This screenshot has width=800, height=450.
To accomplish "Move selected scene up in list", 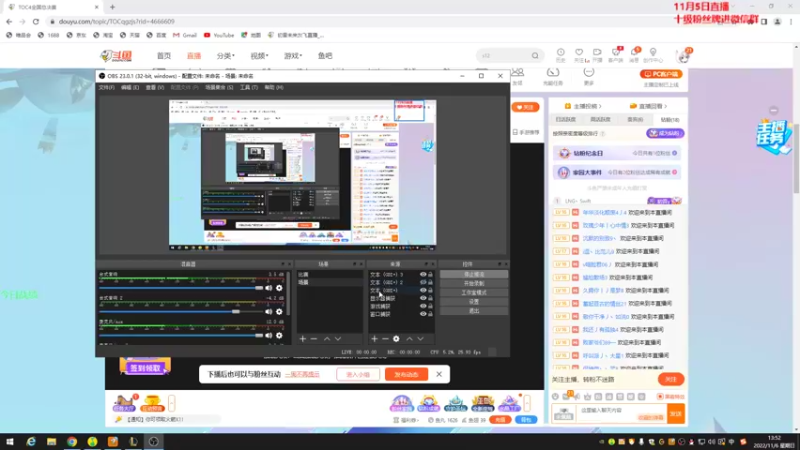I will (327, 339).
